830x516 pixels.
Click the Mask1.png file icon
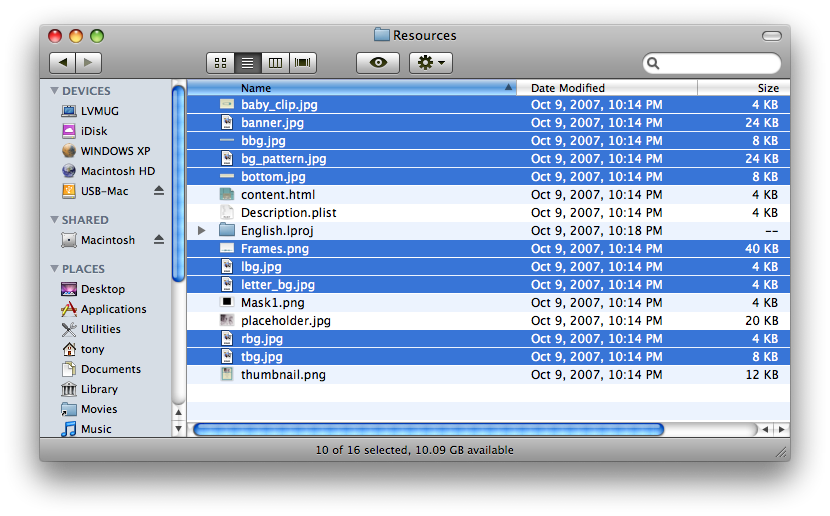[227, 302]
